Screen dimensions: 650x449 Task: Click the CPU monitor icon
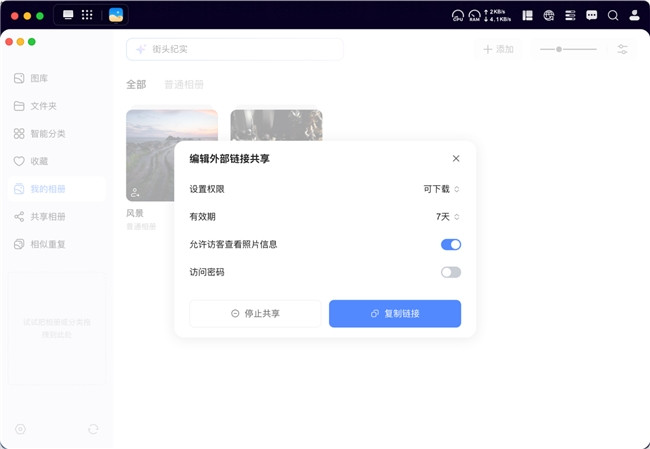458,16
